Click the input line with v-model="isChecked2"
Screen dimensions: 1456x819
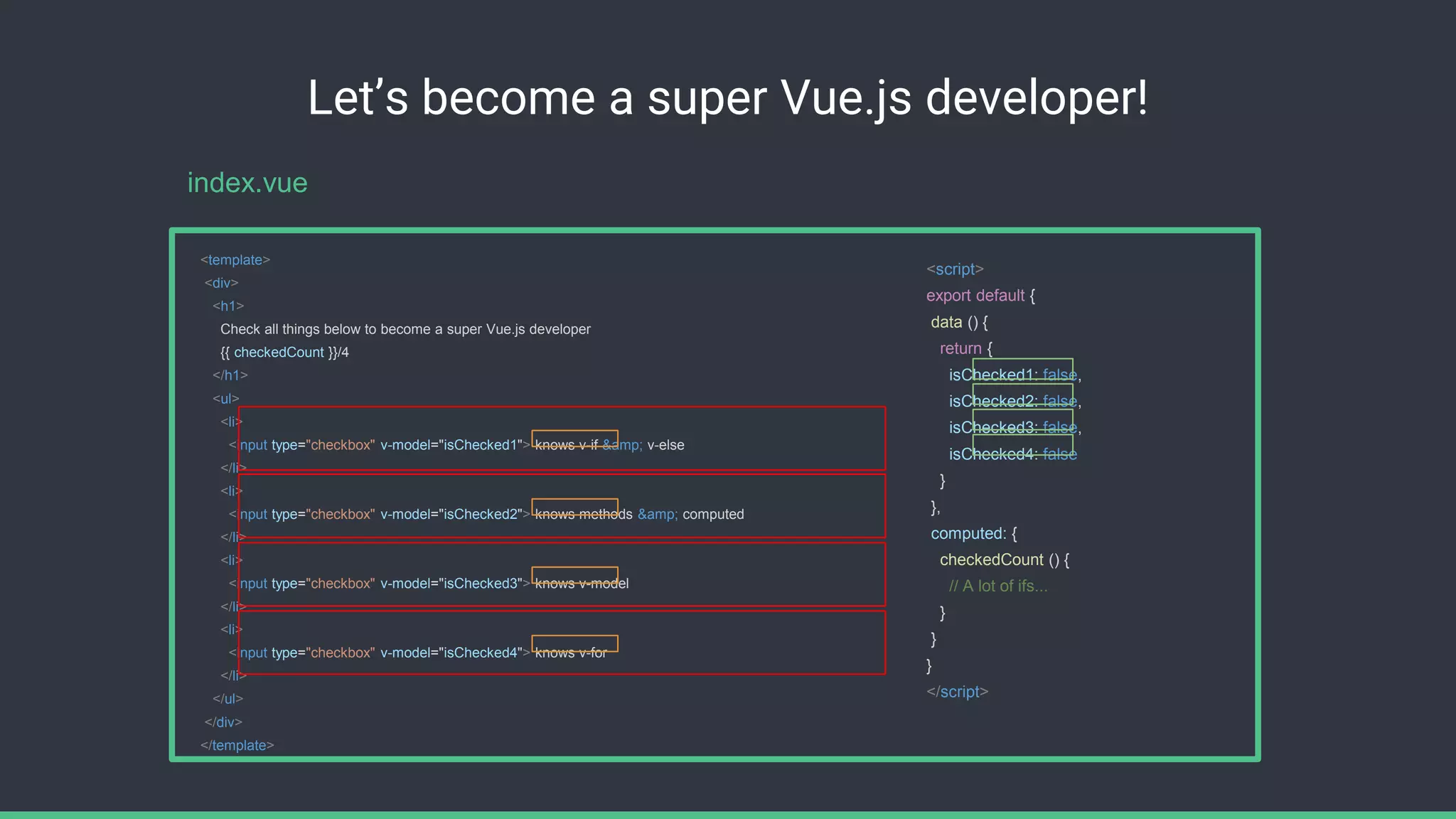point(486,514)
